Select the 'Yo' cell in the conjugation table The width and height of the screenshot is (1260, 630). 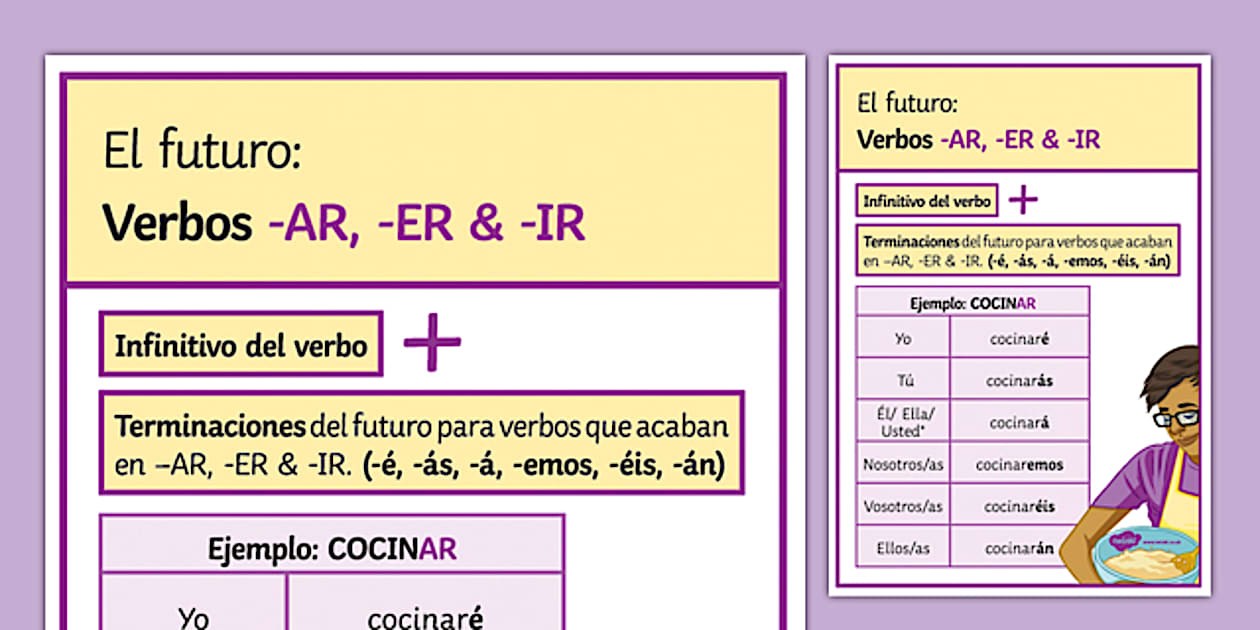click(902, 338)
